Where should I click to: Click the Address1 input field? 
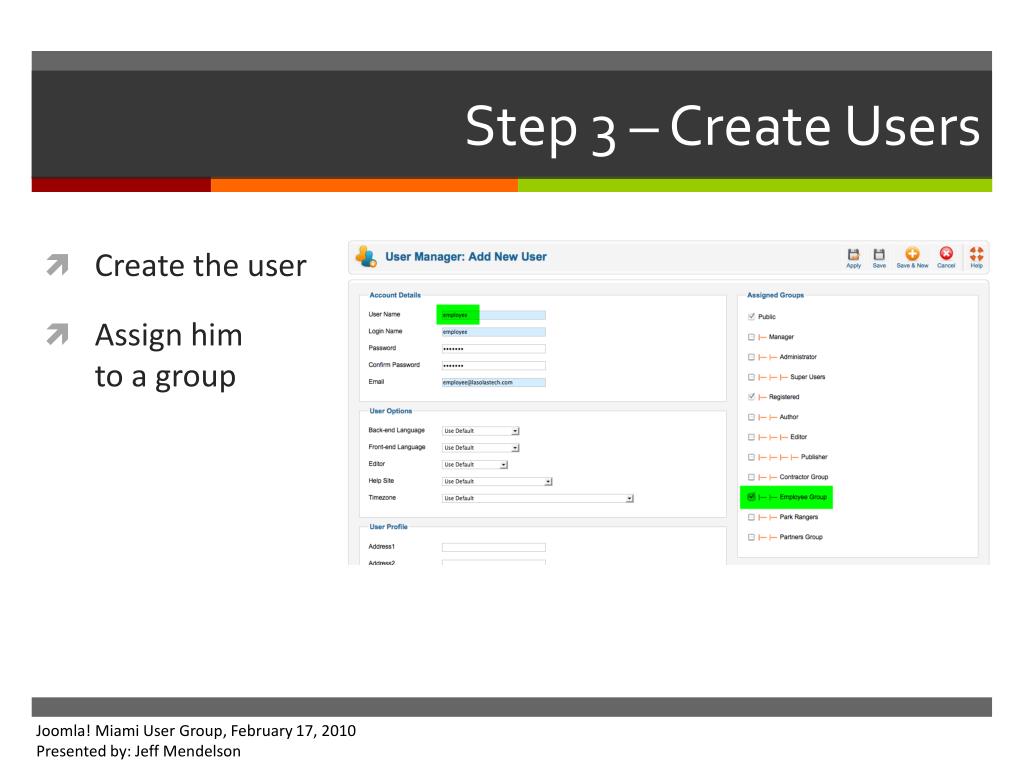click(x=494, y=547)
